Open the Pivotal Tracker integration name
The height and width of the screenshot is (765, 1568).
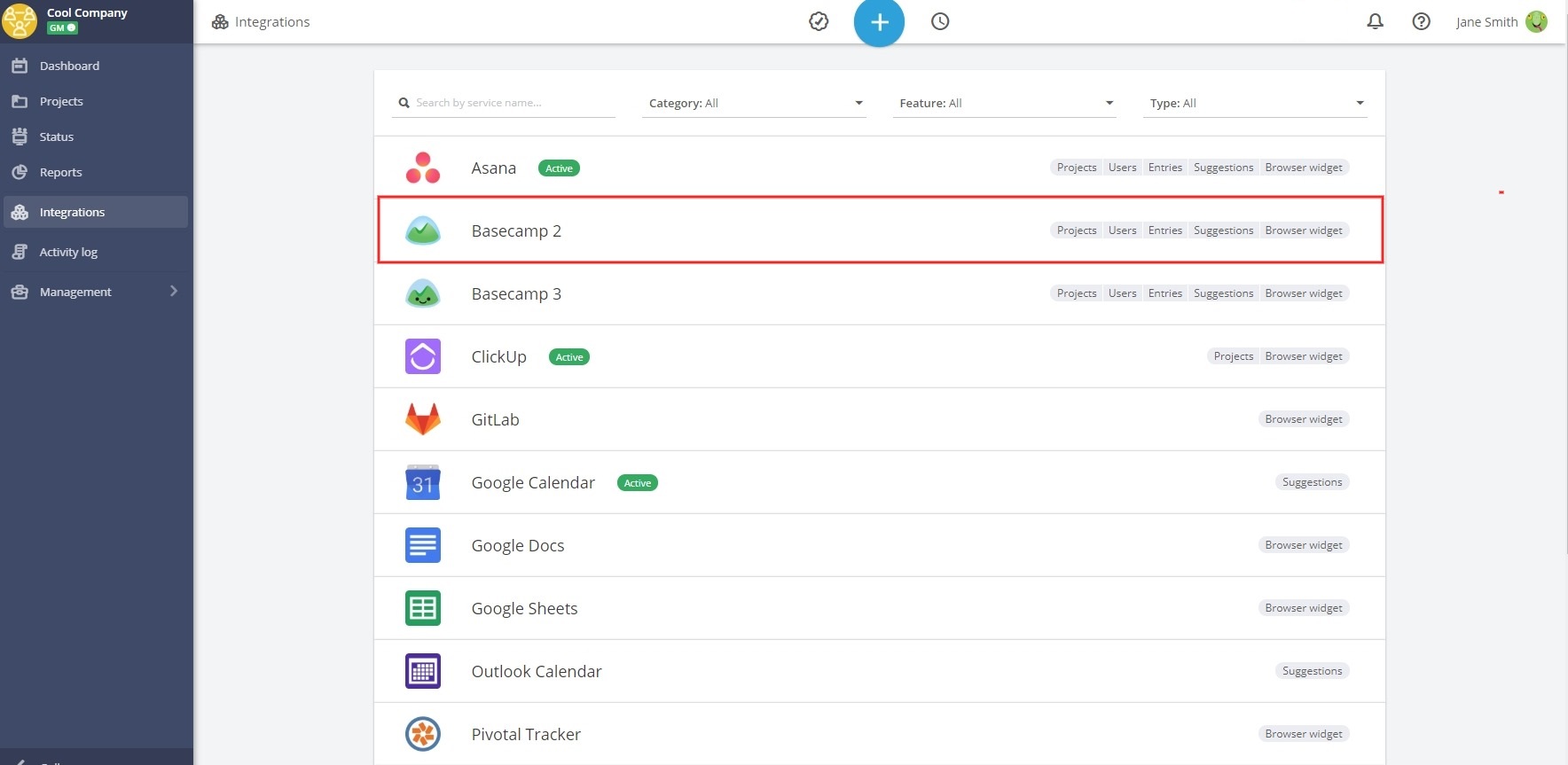pyautogui.click(x=526, y=735)
